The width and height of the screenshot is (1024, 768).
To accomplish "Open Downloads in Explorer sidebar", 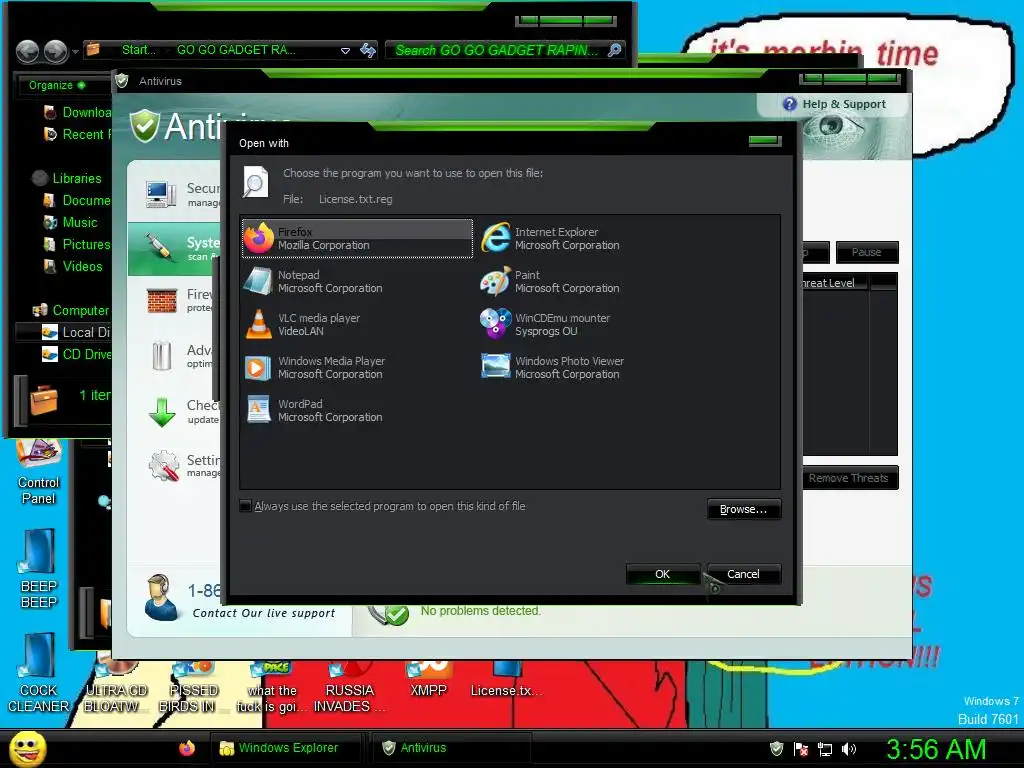I will pos(77,112).
